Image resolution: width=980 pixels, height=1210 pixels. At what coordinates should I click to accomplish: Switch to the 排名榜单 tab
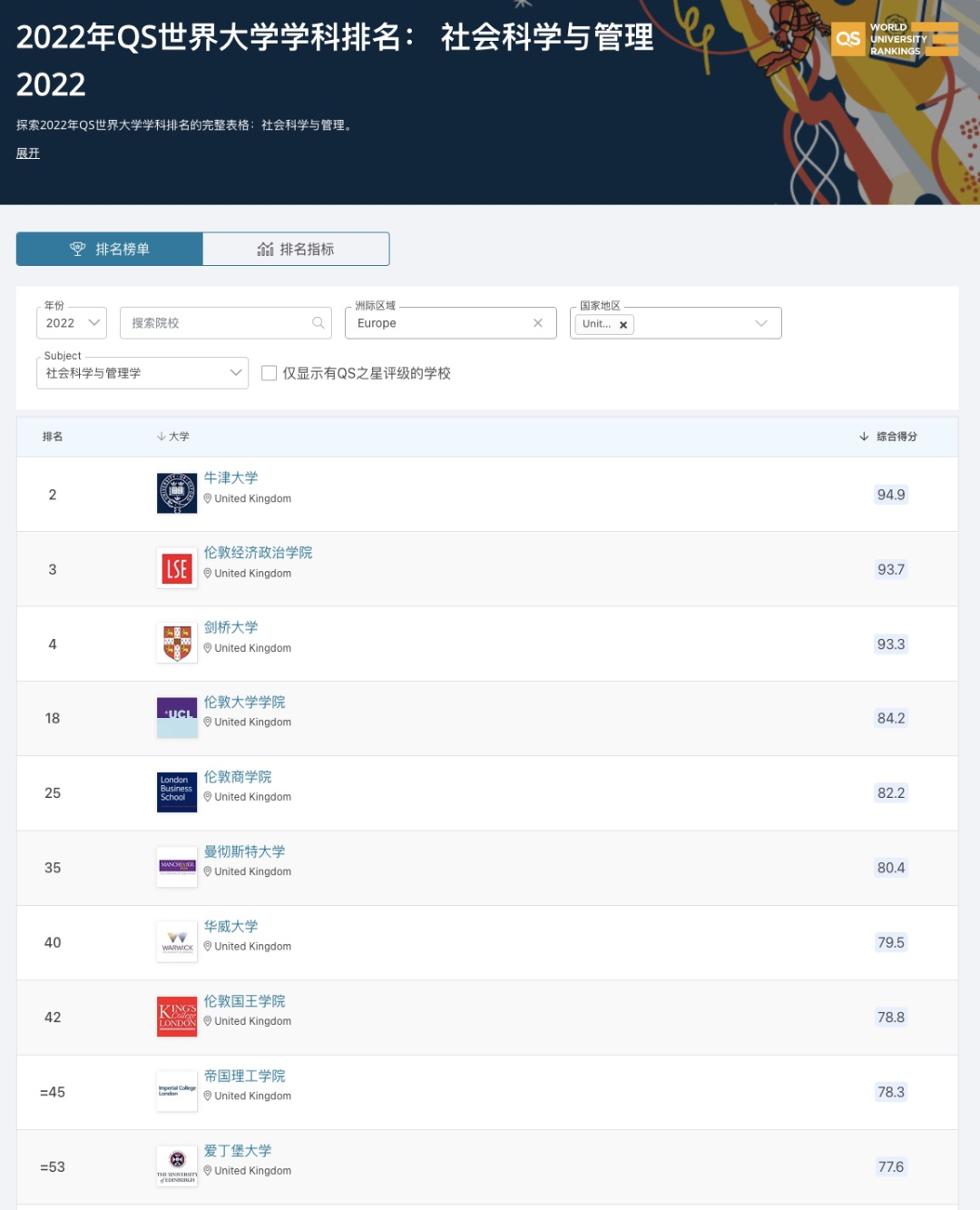(110, 249)
